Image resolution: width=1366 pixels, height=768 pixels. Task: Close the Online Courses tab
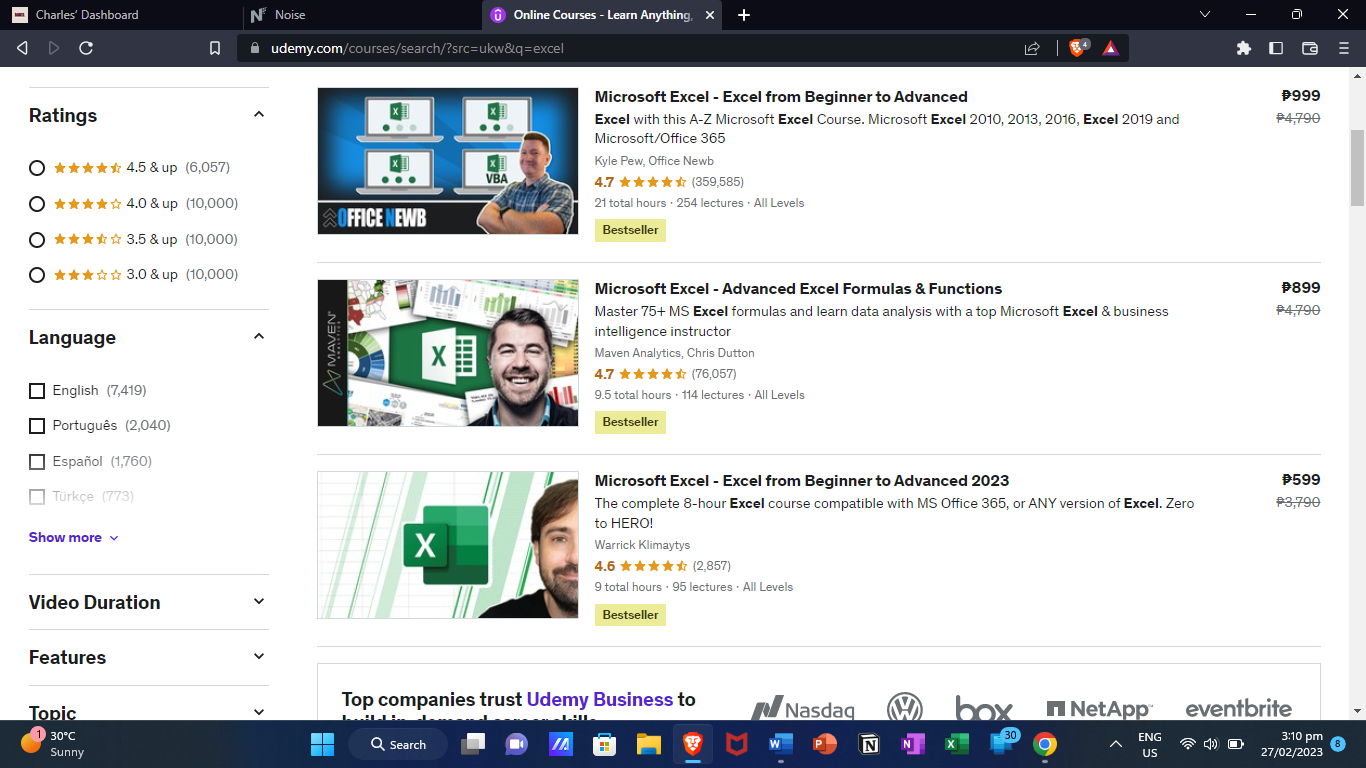pyautogui.click(x=710, y=15)
